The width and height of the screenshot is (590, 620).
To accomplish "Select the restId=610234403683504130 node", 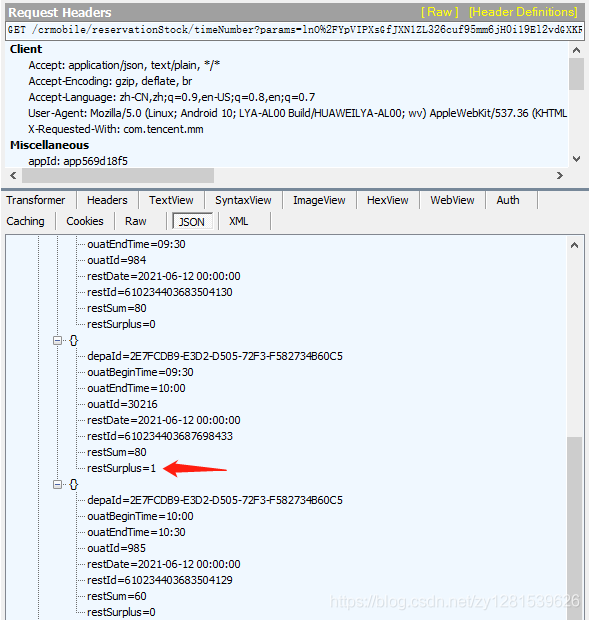I will coord(160,292).
